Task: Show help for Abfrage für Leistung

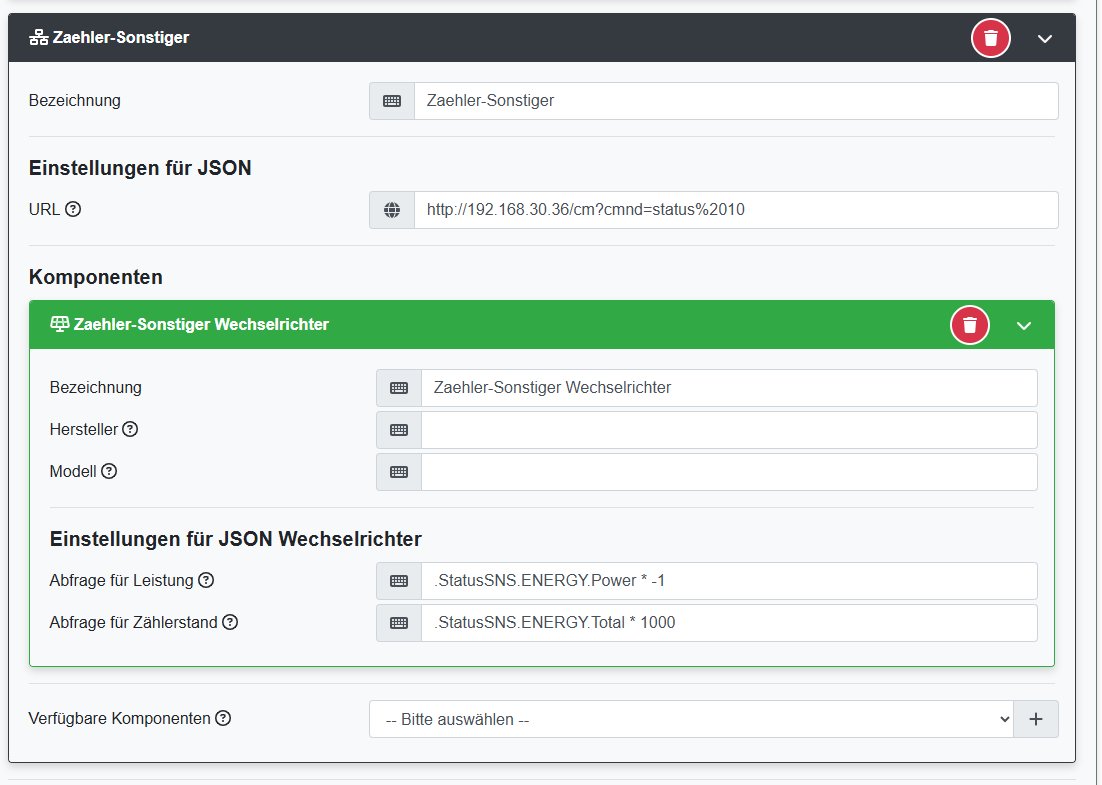Action: 206,580
